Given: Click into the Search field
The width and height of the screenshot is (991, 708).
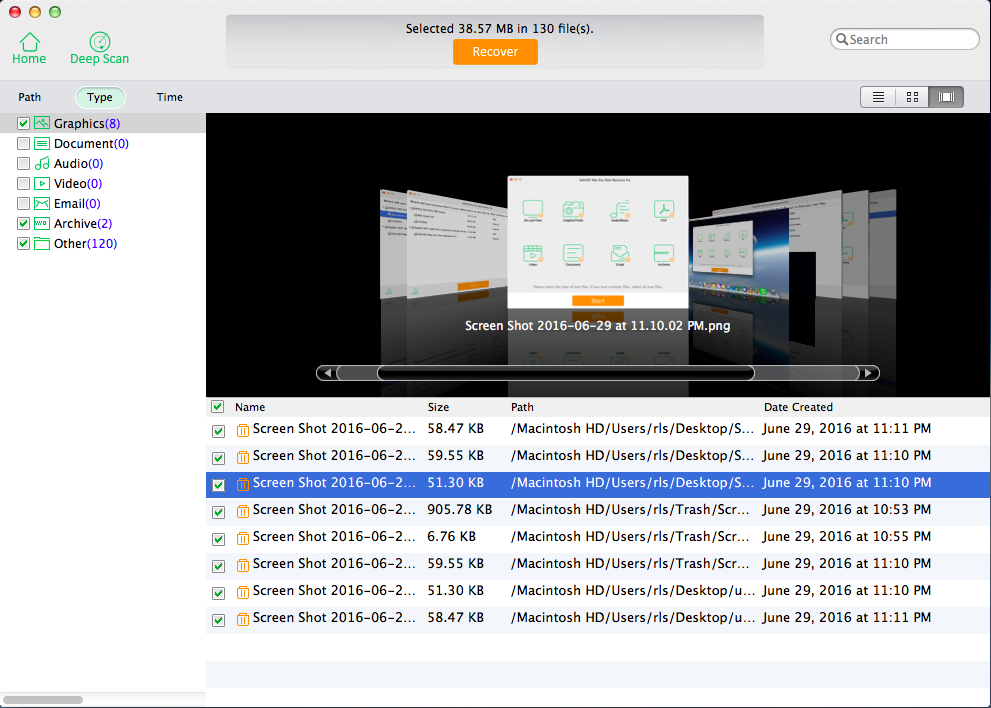Looking at the screenshot, I should 910,39.
